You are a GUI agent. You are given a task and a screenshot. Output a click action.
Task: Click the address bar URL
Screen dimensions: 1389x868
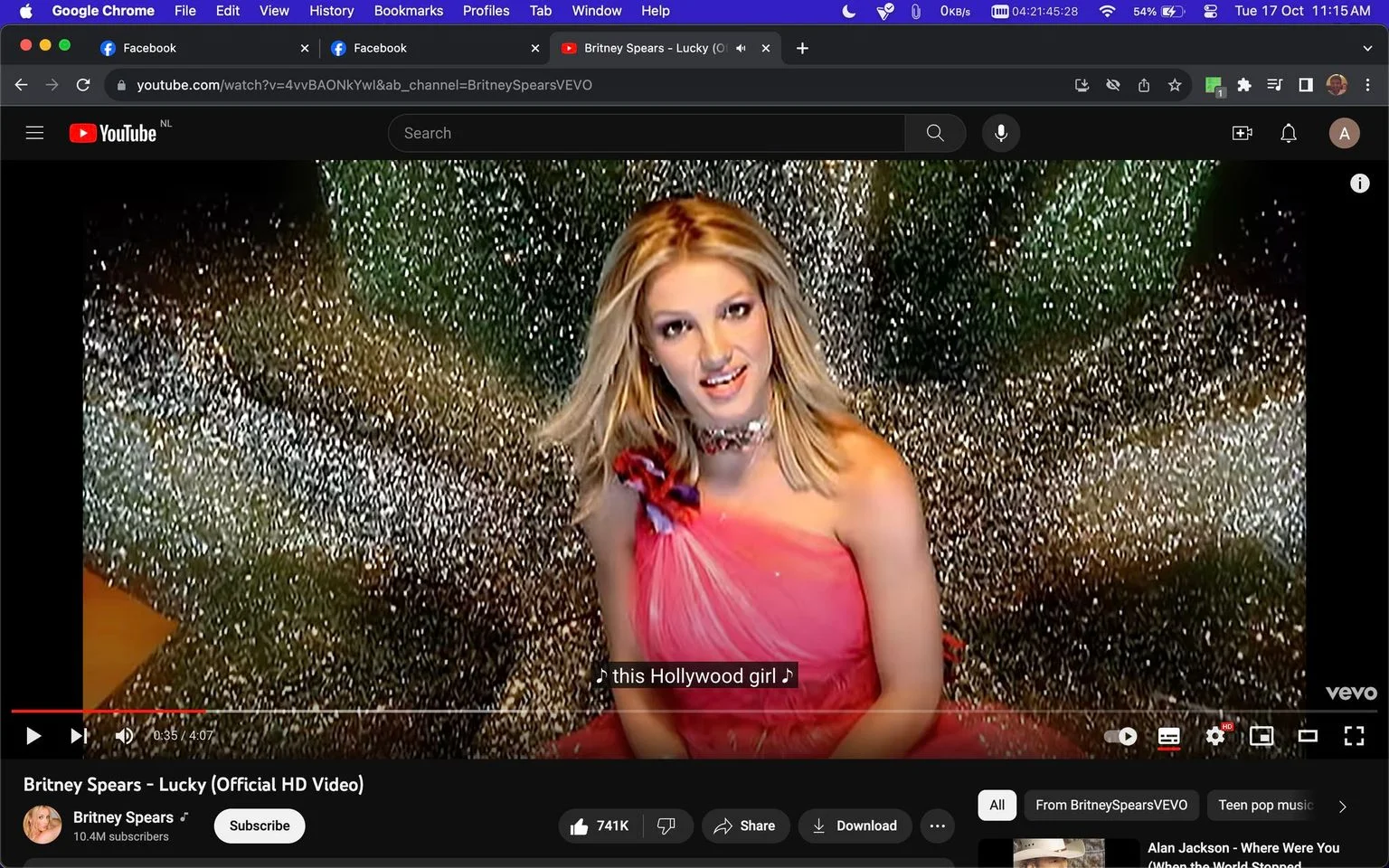click(x=364, y=85)
